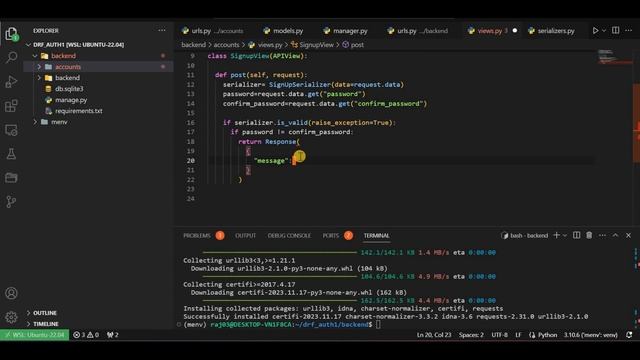Change end of line sequence LF
640x360 pixels.
(x=518, y=335)
